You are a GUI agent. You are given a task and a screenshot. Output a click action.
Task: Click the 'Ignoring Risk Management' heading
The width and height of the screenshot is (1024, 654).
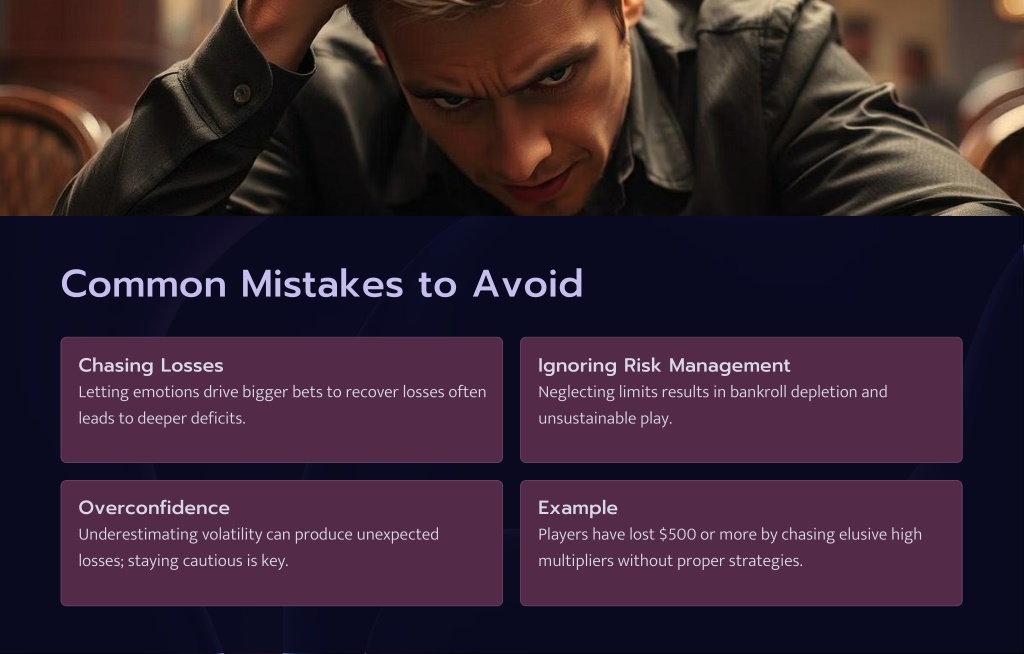664,365
